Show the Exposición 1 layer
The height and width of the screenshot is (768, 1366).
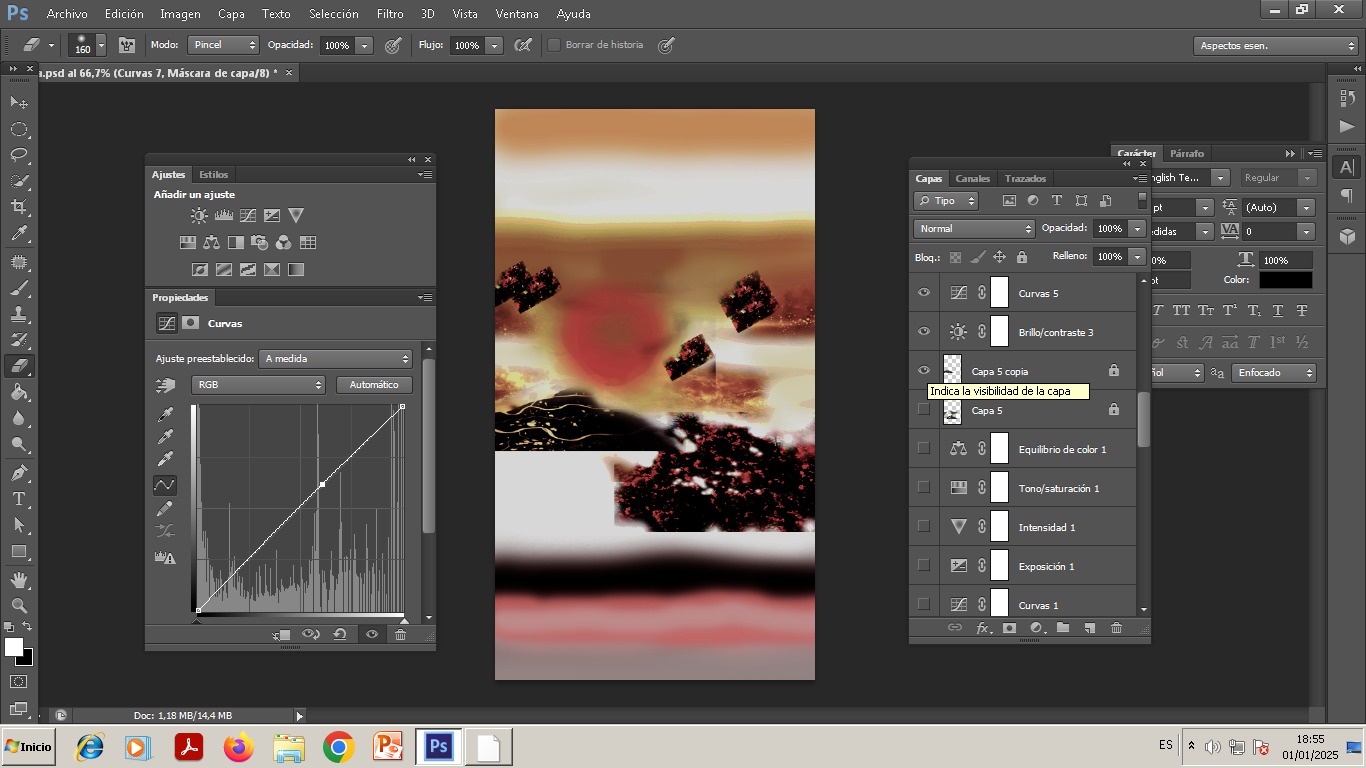coord(924,565)
